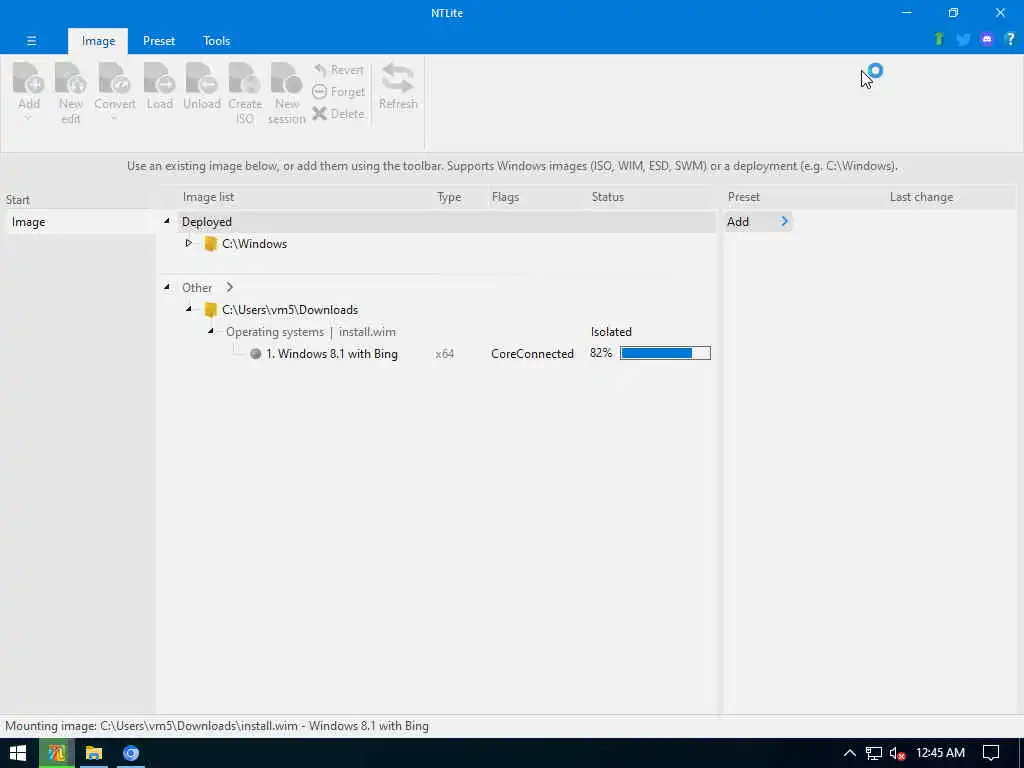Open the Chrome taskbar icon
This screenshot has width=1024, height=768.
(x=131, y=753)
